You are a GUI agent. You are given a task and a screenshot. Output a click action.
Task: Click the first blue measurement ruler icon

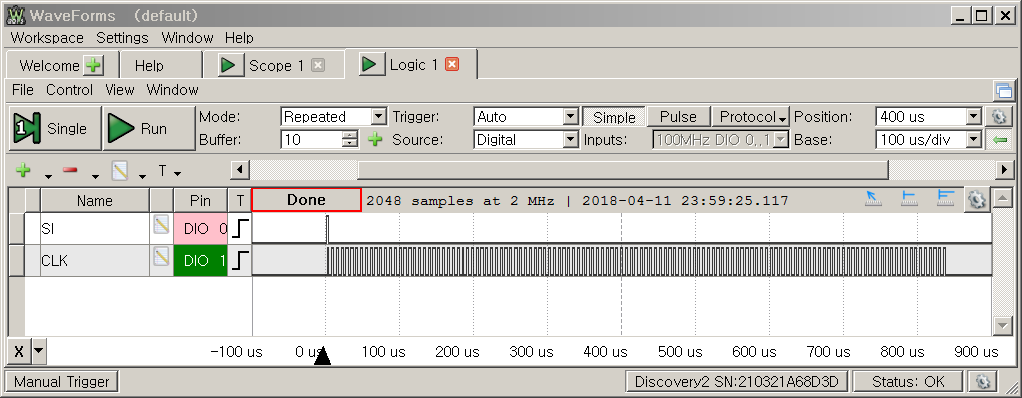909,199
